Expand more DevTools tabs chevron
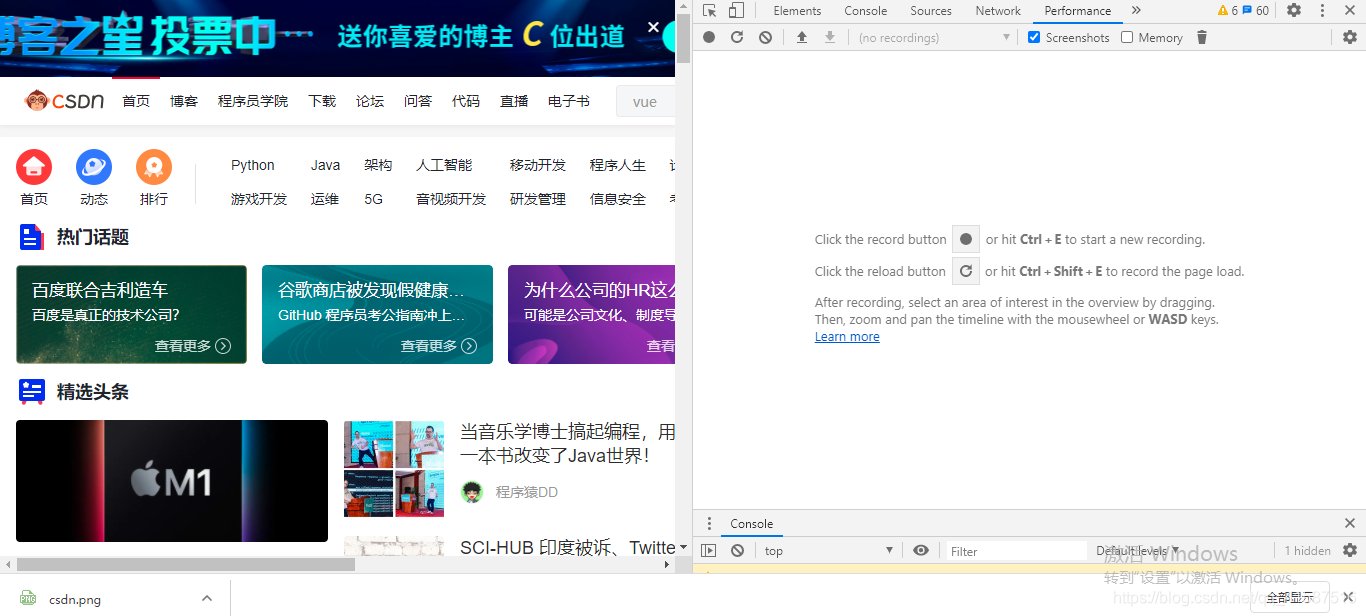 (1136, 11)
